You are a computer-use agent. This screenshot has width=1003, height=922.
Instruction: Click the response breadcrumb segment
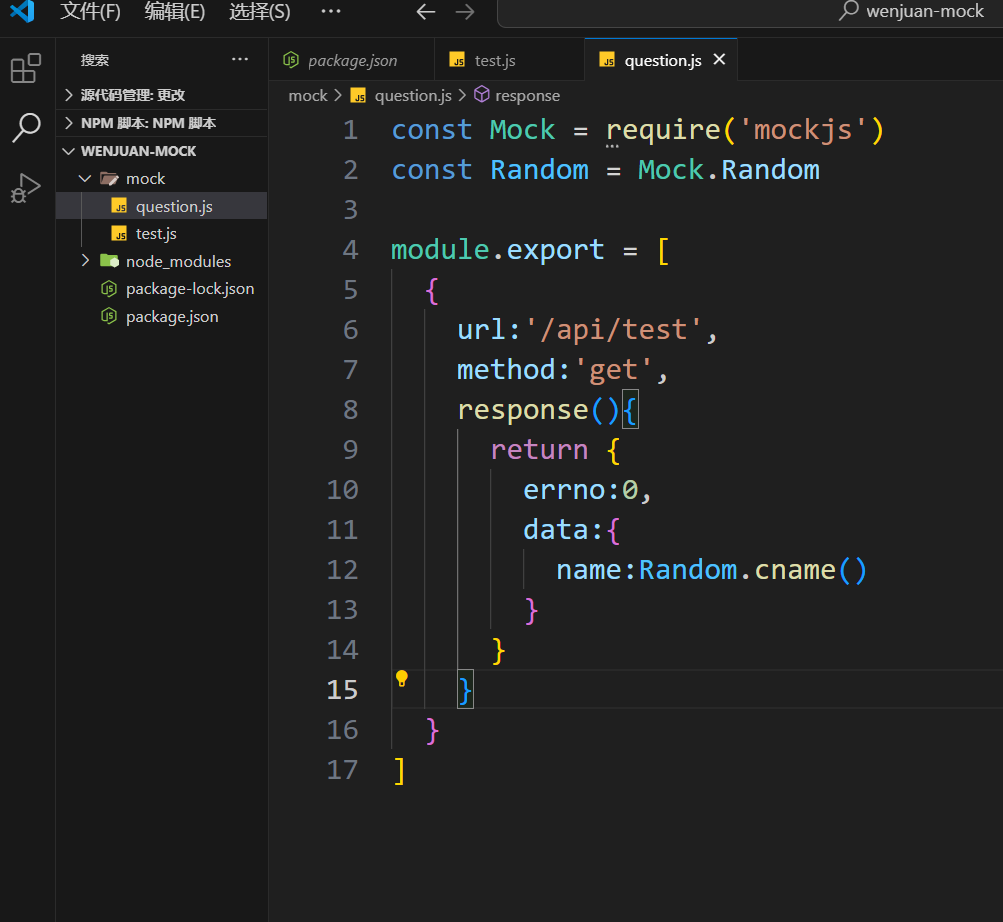click(x=527, y=95)
